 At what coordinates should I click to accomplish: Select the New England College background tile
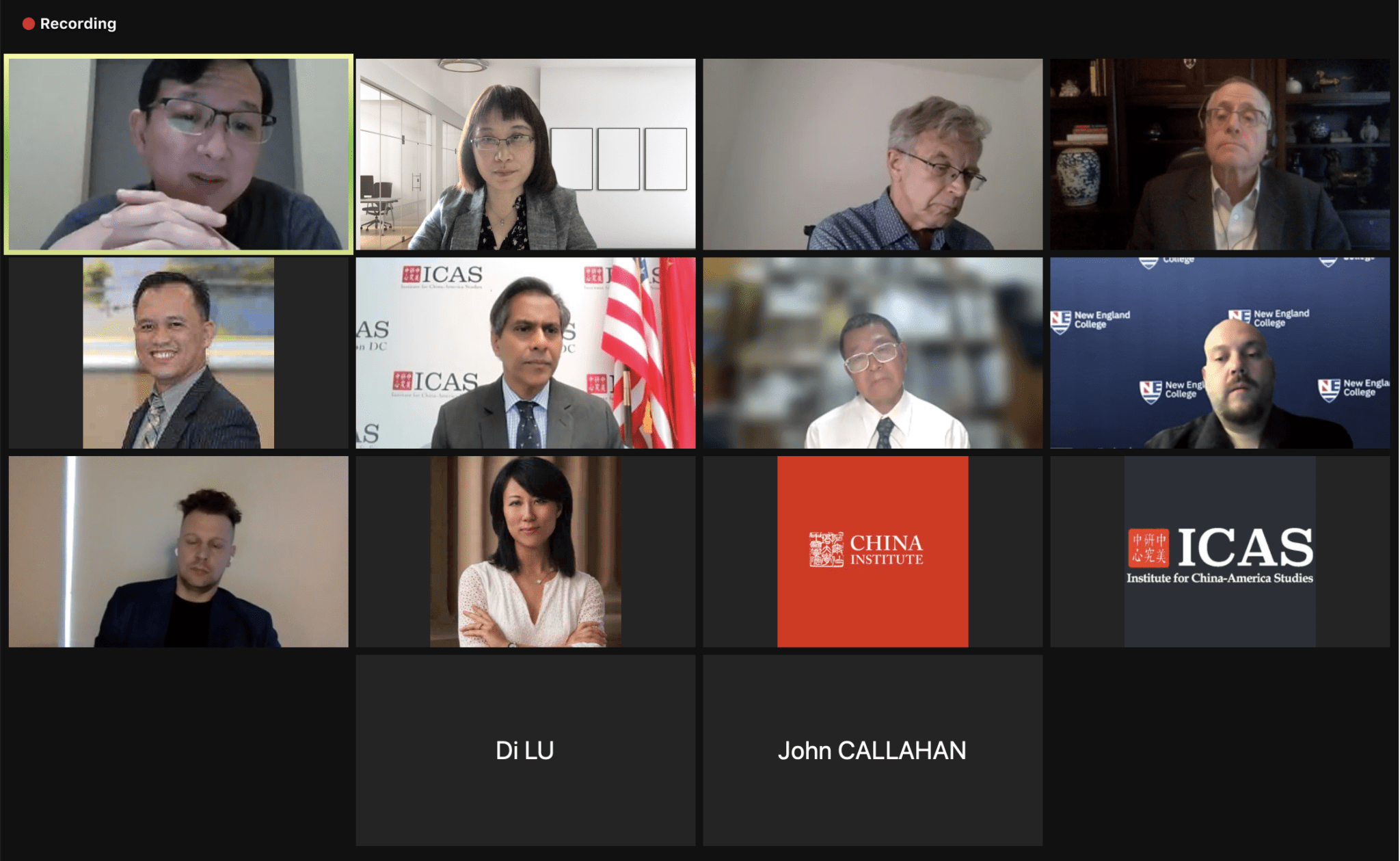(x=1220, y=353)
